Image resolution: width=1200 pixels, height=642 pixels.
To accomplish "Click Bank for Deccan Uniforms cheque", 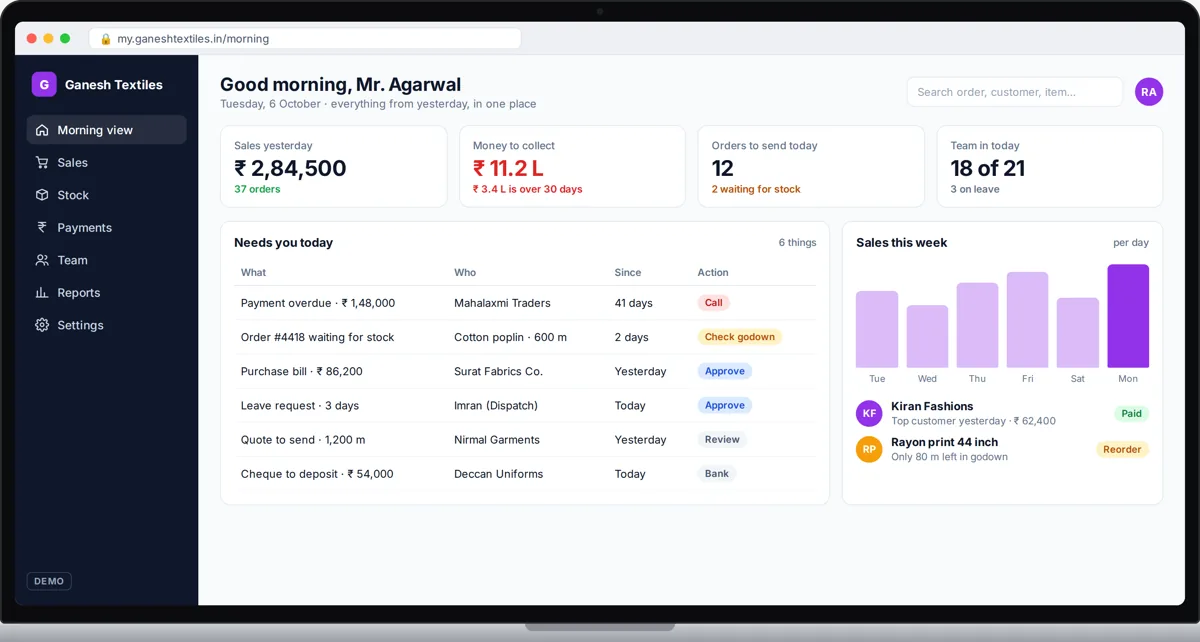I will (x=717, y=473).
